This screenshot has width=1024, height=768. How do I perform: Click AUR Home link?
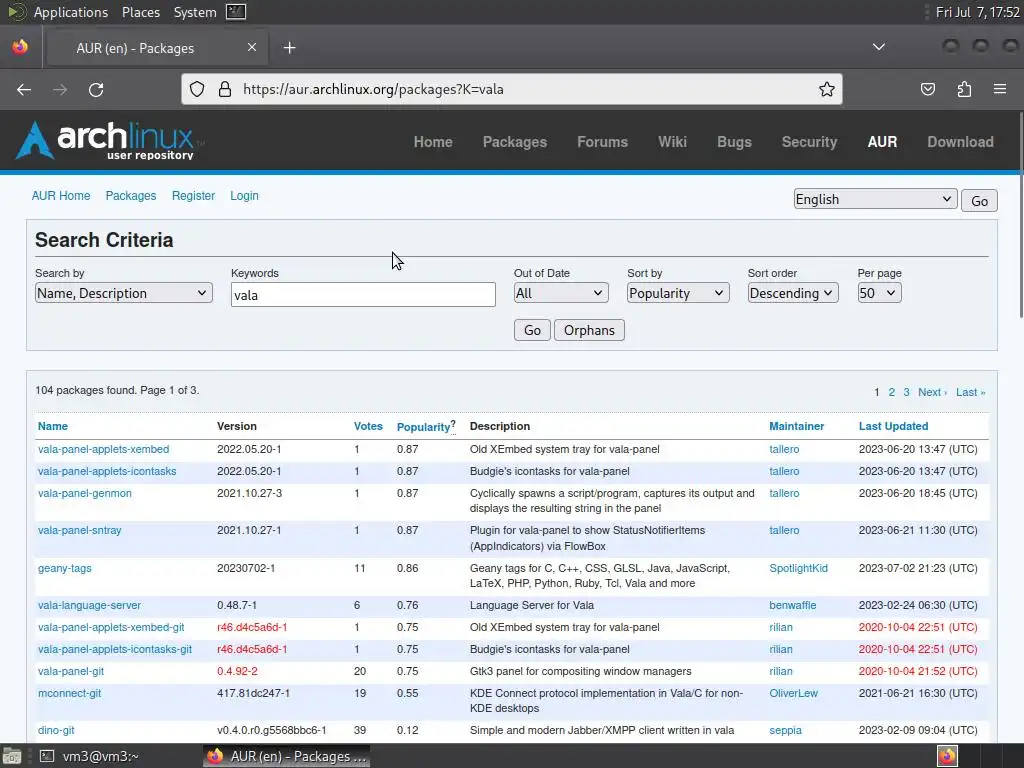click(x=61, y=195)
